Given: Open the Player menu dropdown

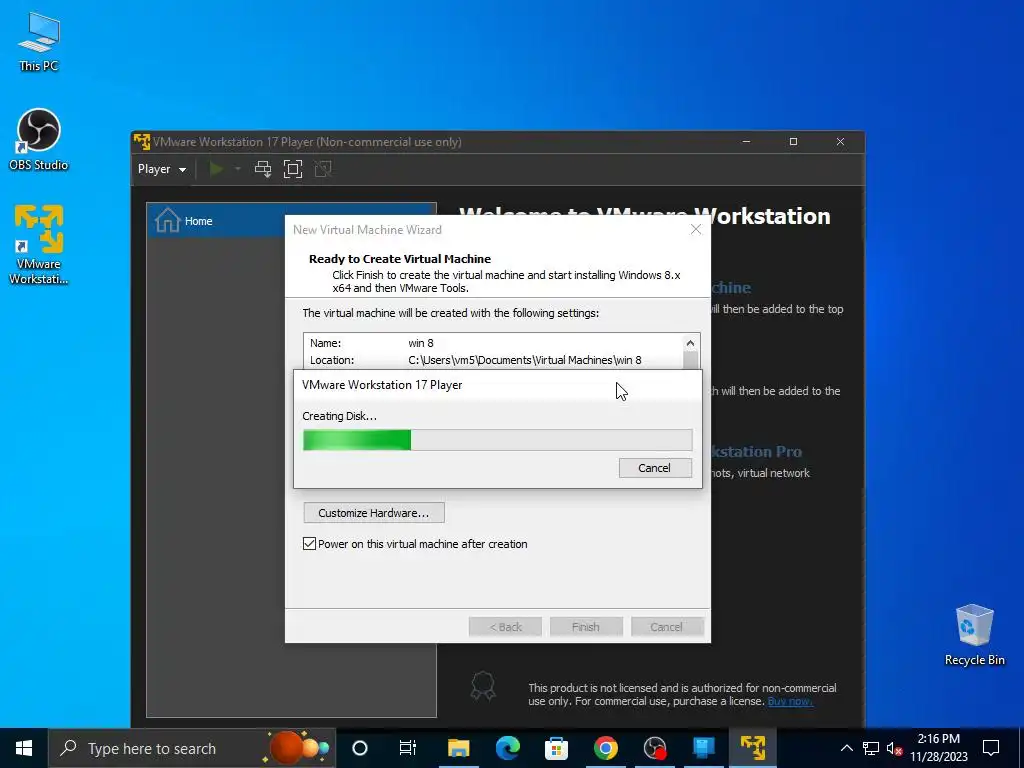Looking at the screenshot, I should (x=161, y=169).
